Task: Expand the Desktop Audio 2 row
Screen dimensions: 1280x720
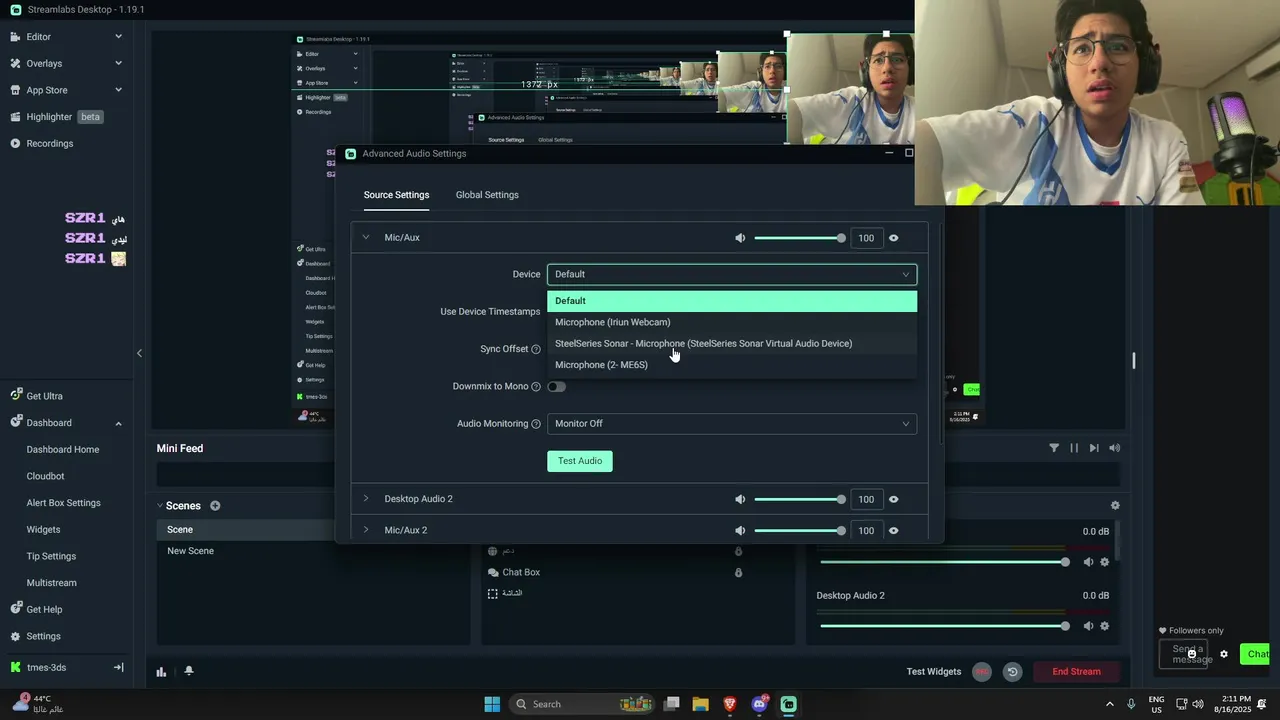Action: pyautogui.click(x=366, y=499)
